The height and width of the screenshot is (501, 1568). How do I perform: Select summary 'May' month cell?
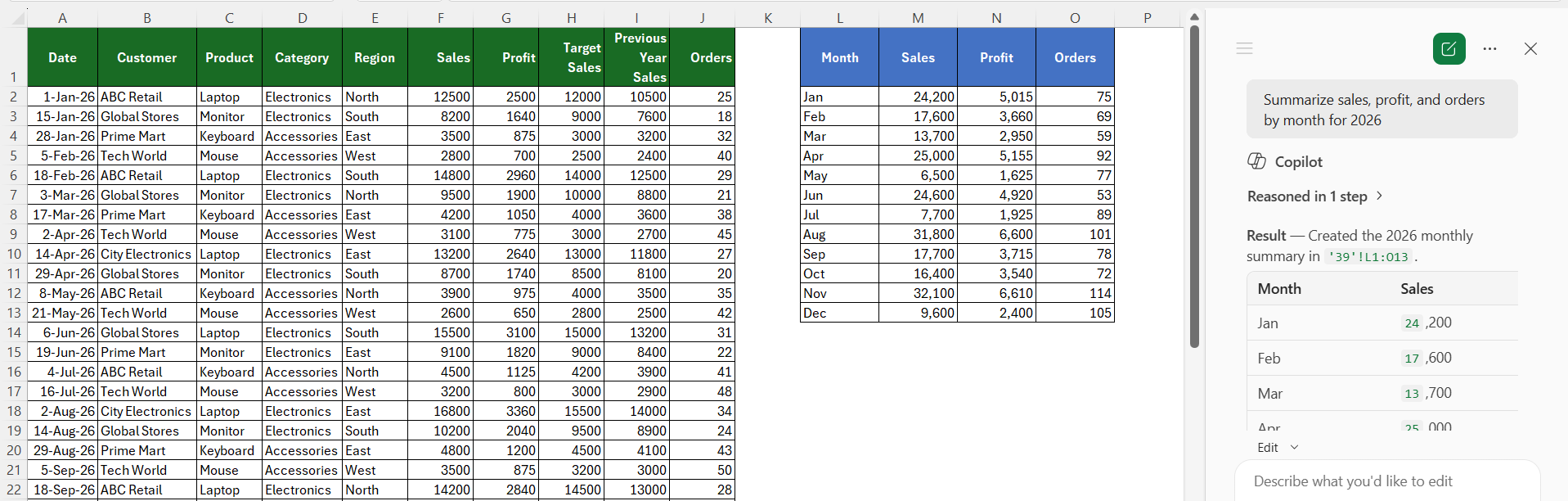[839, 175]
